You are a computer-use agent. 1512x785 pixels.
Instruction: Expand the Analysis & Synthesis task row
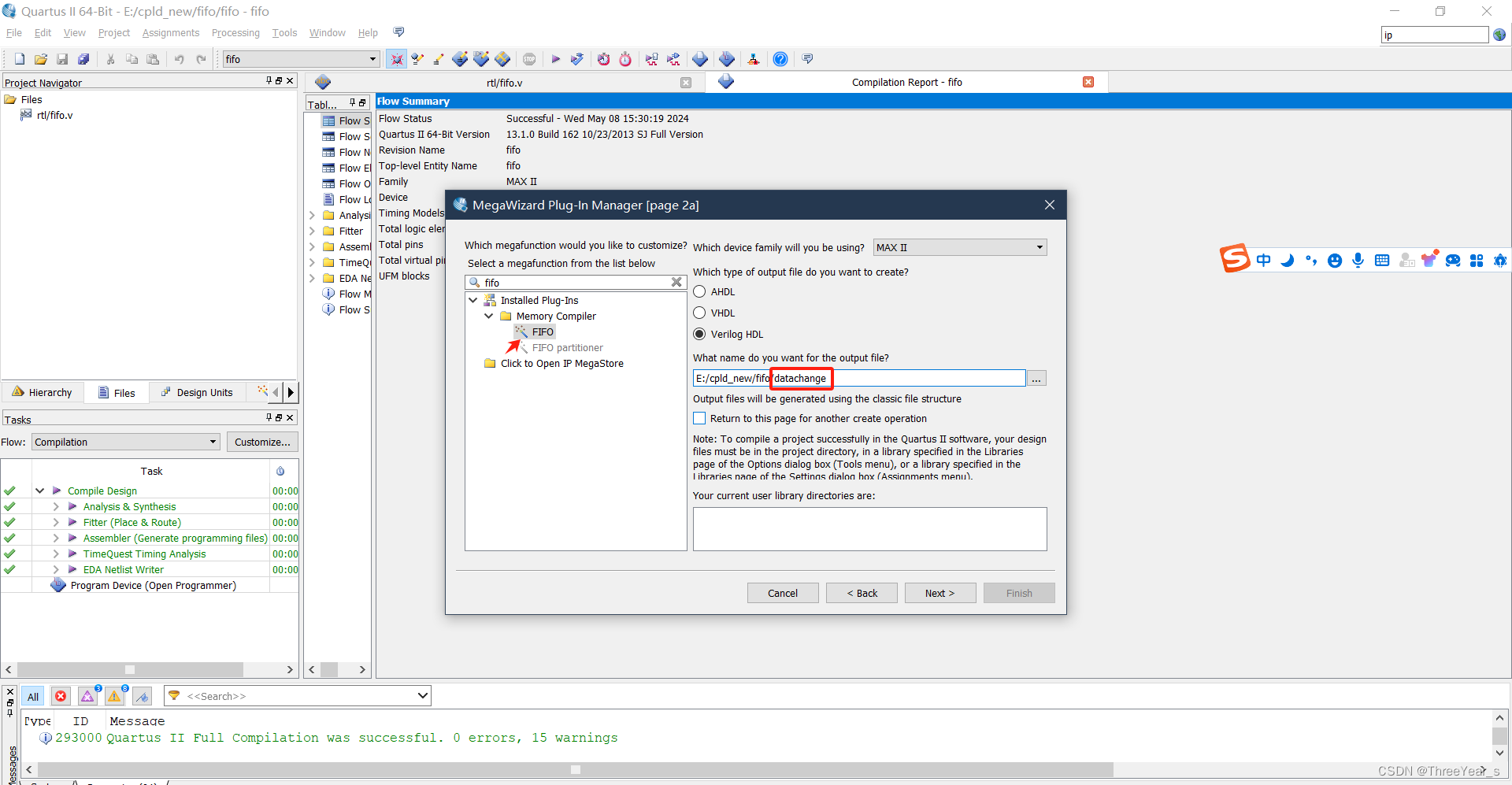pyautogui.click(x=56, y=506)
